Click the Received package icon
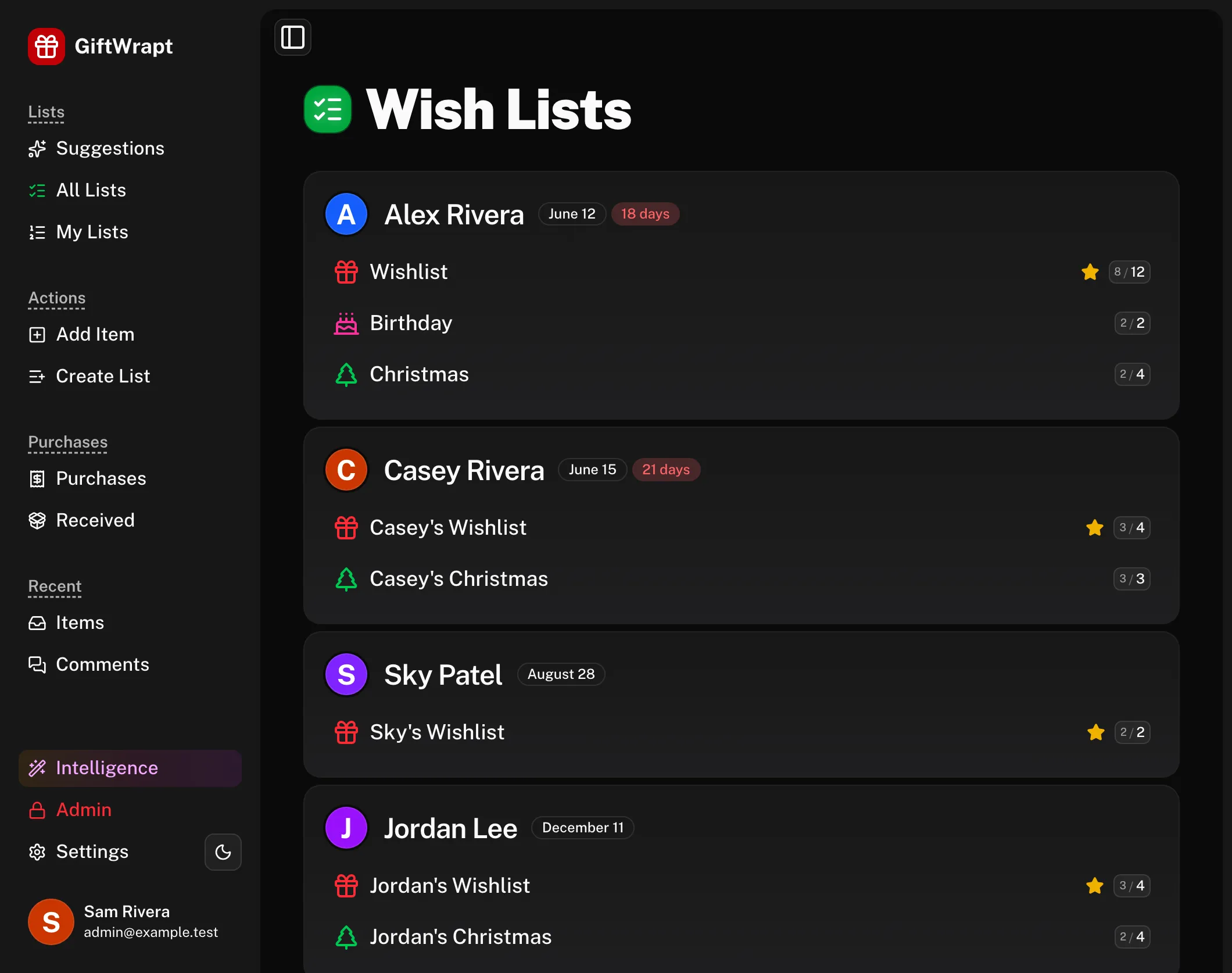 pos(37,521)
